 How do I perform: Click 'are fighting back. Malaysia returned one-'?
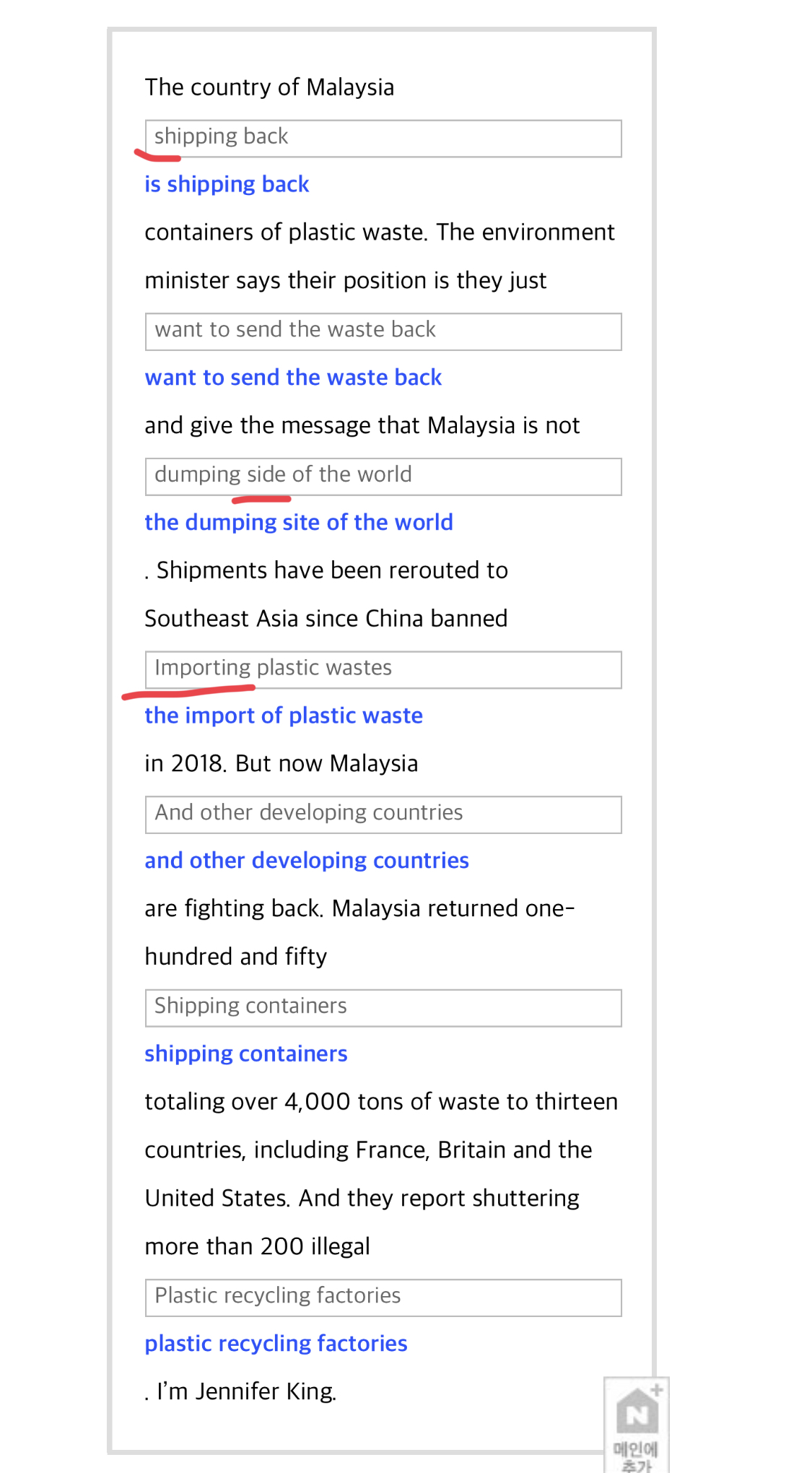pyautogui.click(x=359, y=908)
